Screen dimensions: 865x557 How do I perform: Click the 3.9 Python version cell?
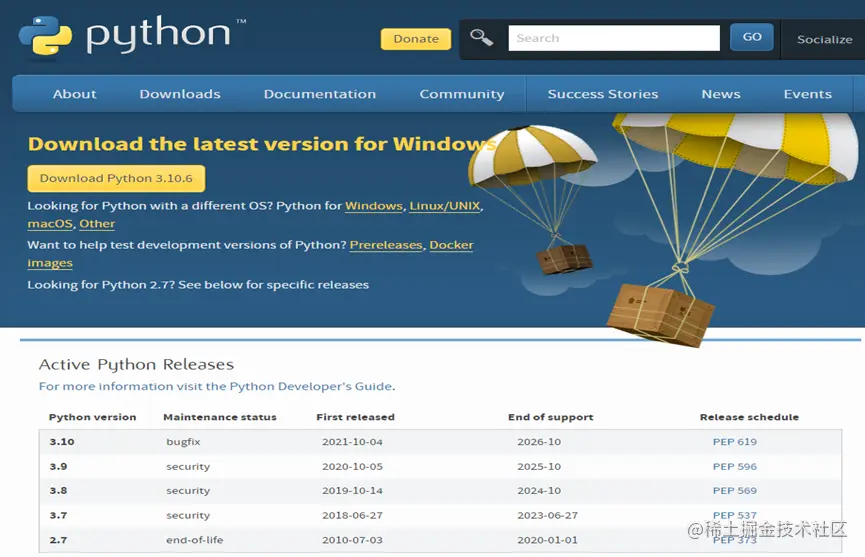pyautogui.click(x=58, y=467)
